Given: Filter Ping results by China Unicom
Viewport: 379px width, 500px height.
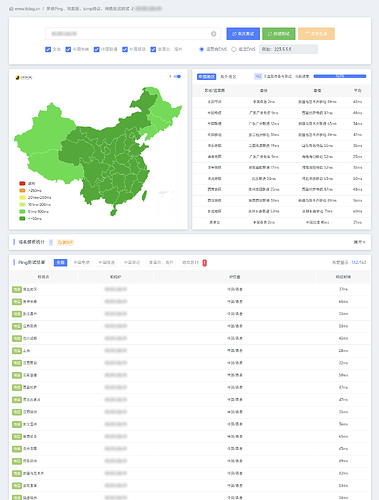Looking at the screenshot, I should point(107,263).
